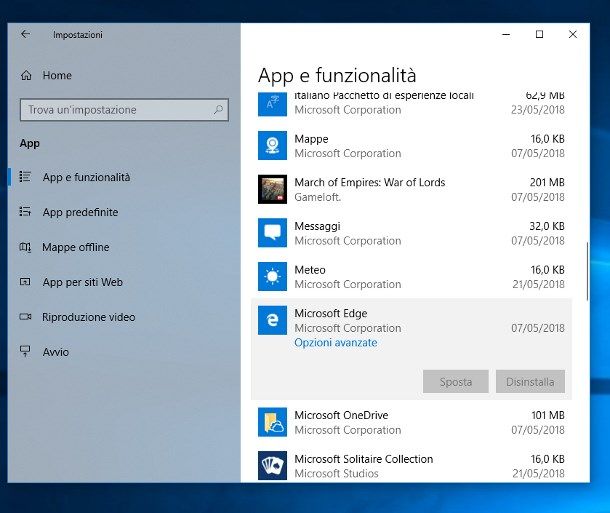Click the Disinstalla button
This screenshot has height=513, width=610.
530,382
